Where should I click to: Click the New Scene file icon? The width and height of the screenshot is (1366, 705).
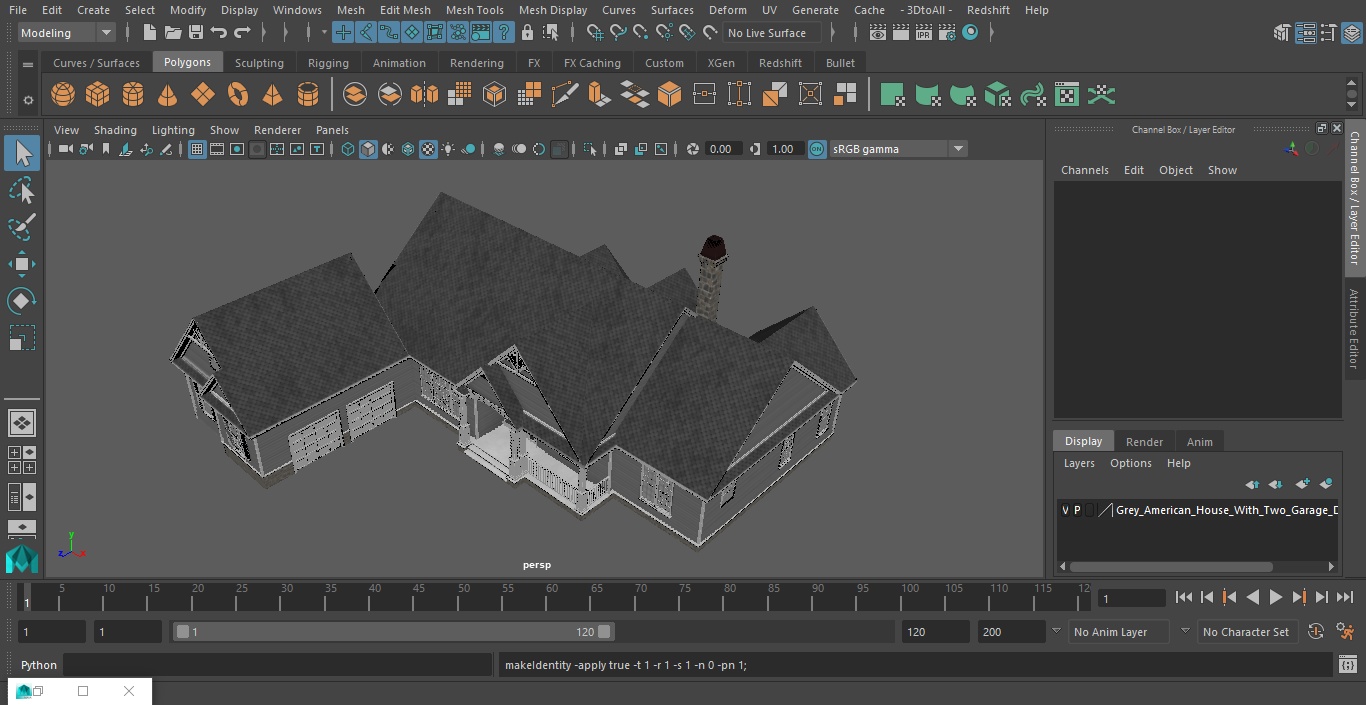pos(149,33)
